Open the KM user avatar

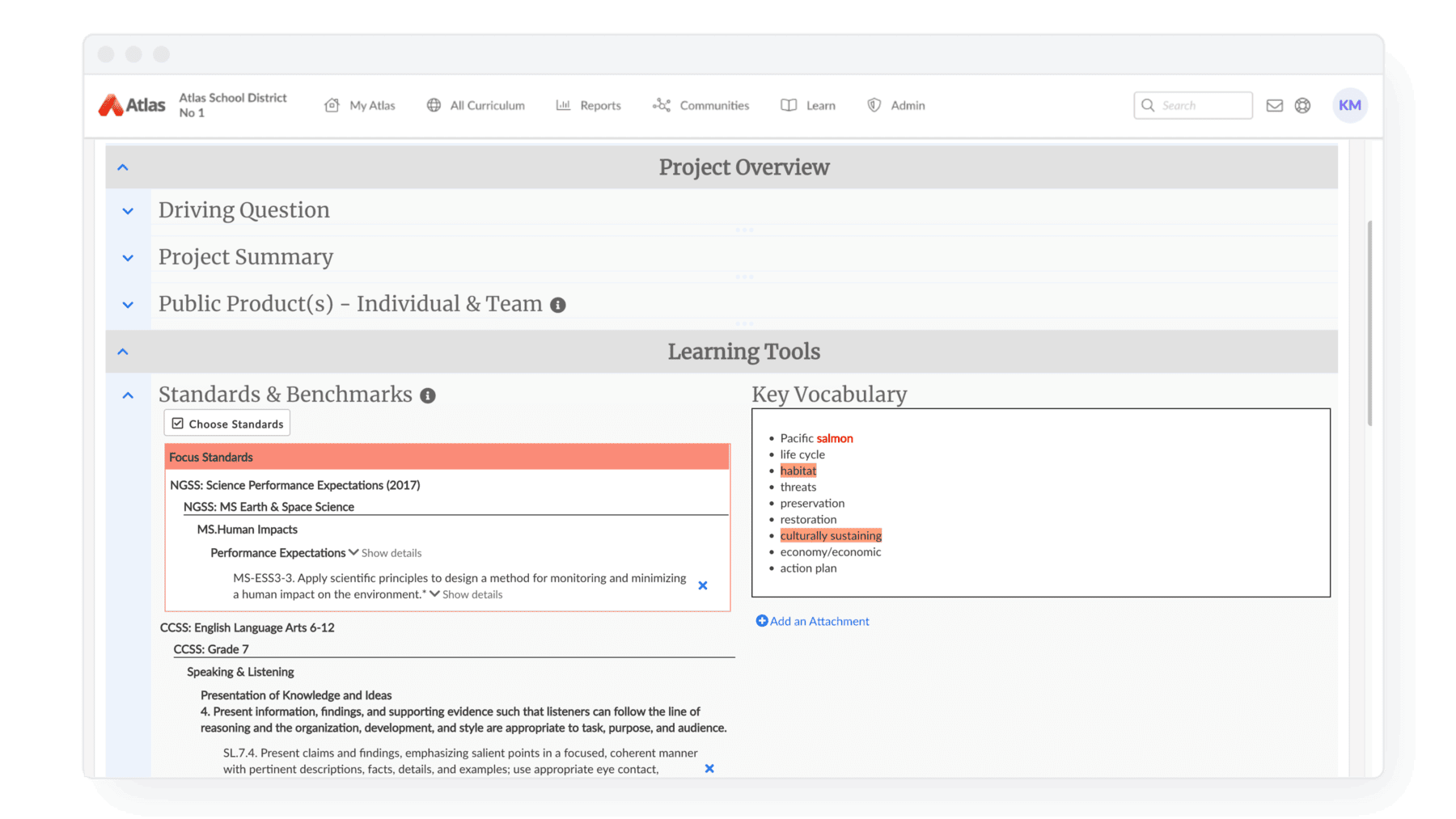click(1349, 105)
